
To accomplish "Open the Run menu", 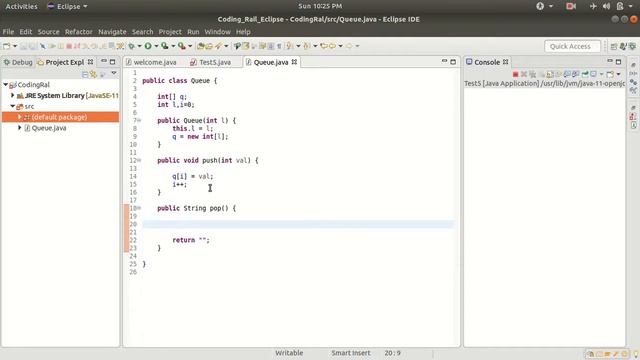I will pyautogui.click(x=193, y=31).
